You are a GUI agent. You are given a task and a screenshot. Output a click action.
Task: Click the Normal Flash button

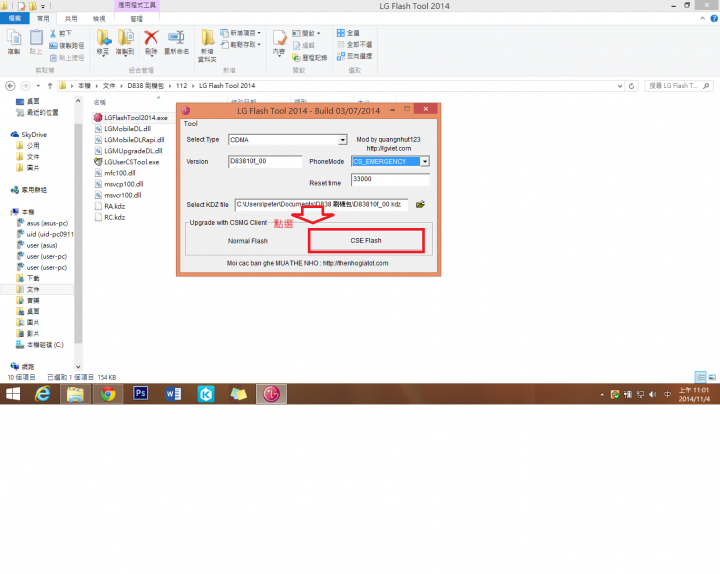coord(248,241)
